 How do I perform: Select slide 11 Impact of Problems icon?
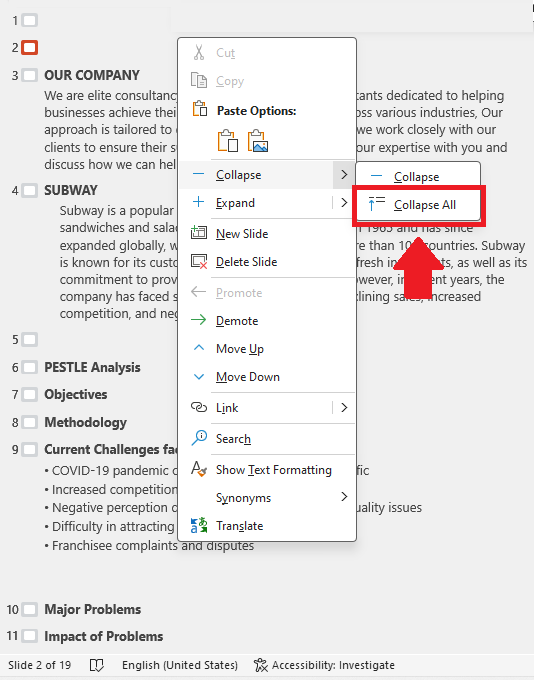[29, 636]
